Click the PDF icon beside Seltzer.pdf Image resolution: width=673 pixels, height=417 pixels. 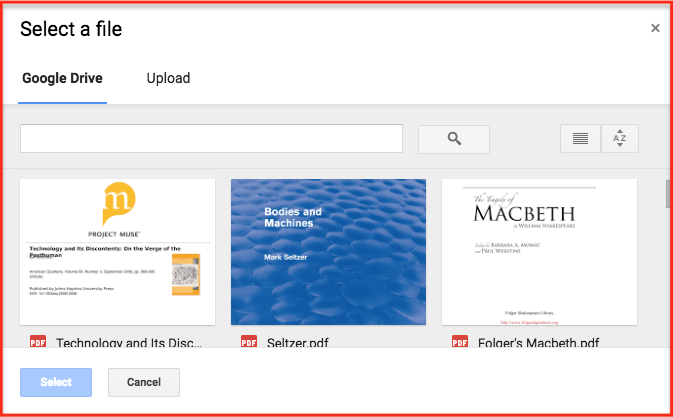coord(249,342)
